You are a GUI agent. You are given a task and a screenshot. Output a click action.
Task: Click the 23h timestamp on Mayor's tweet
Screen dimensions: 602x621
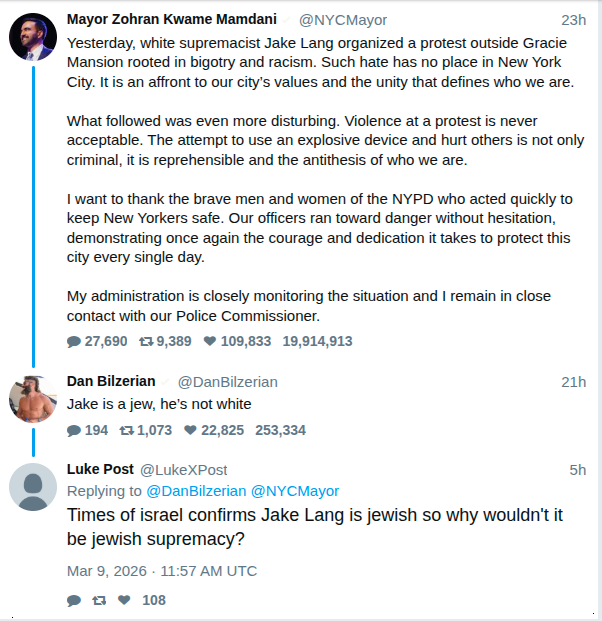tap(573, 20)
